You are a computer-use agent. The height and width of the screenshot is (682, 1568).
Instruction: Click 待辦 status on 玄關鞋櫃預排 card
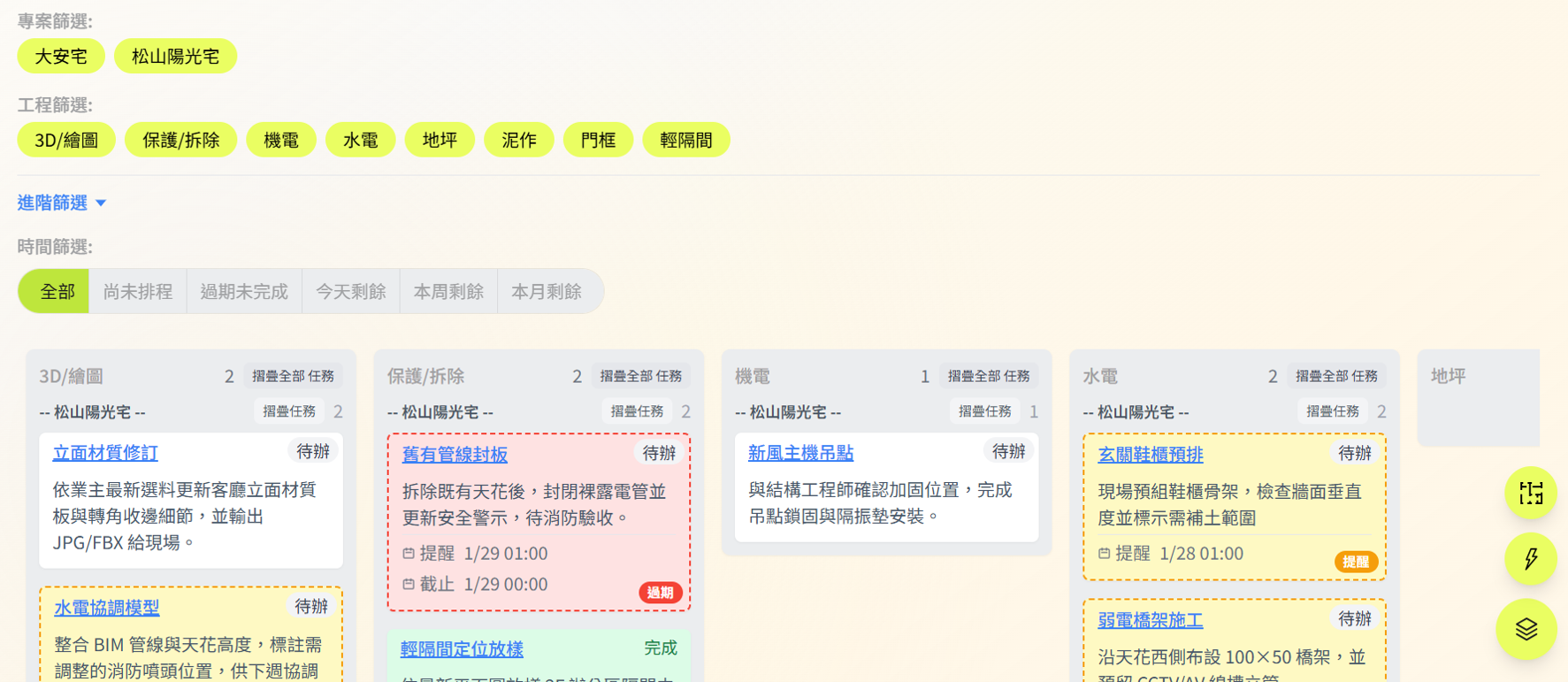[x=1354, y=453]
